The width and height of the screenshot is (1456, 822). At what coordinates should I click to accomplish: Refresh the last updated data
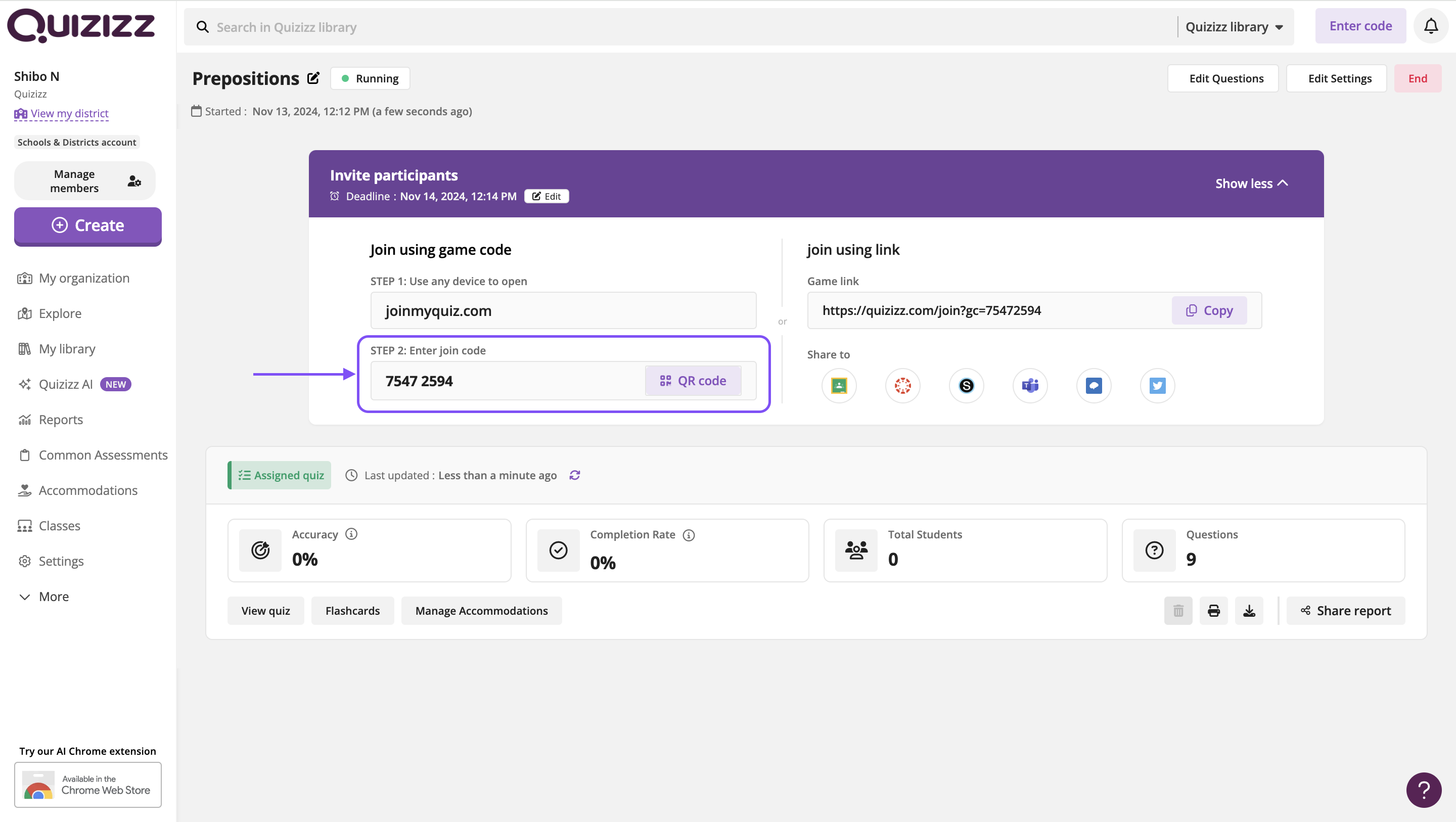tap(575, 475)
